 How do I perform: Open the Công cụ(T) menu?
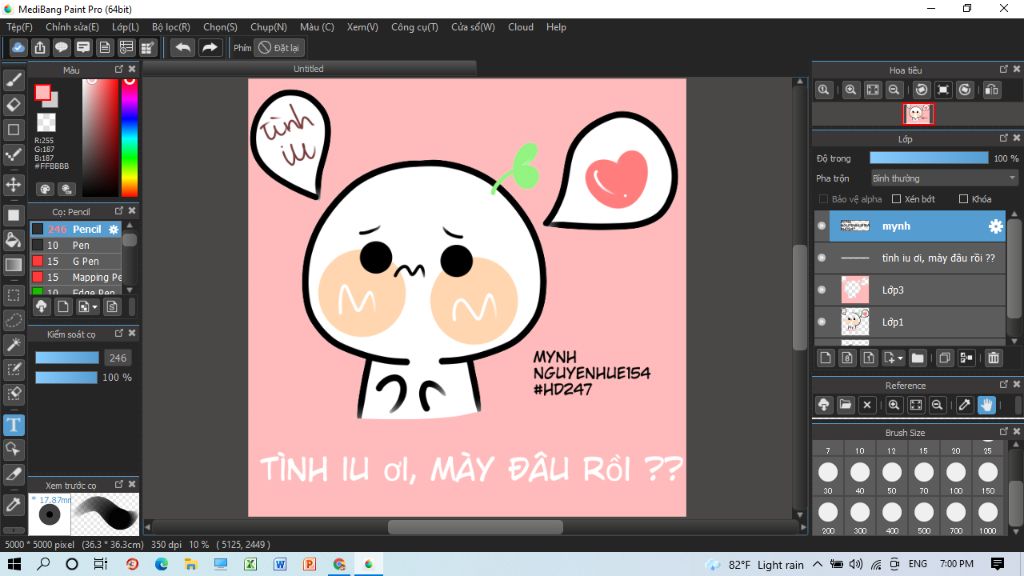[x=415, y=27]
